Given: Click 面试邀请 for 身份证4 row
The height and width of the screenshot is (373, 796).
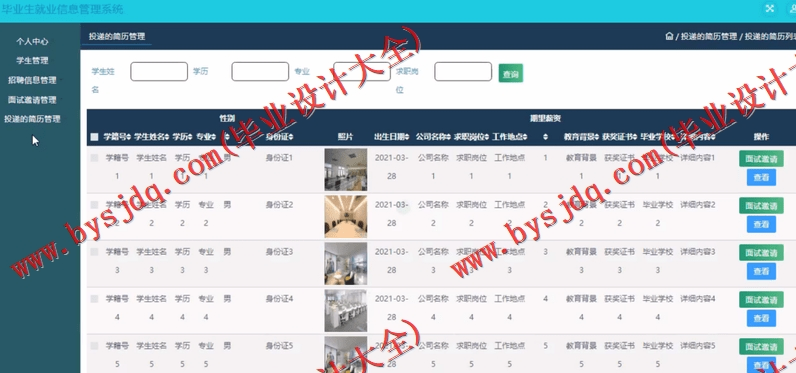Looking at the screenshot, I should coord(761,299).
